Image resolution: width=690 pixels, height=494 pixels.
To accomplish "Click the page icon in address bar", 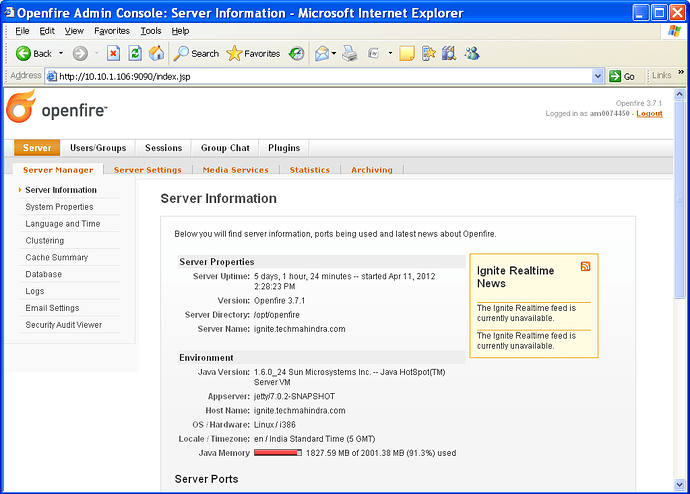I will point(52,76).
